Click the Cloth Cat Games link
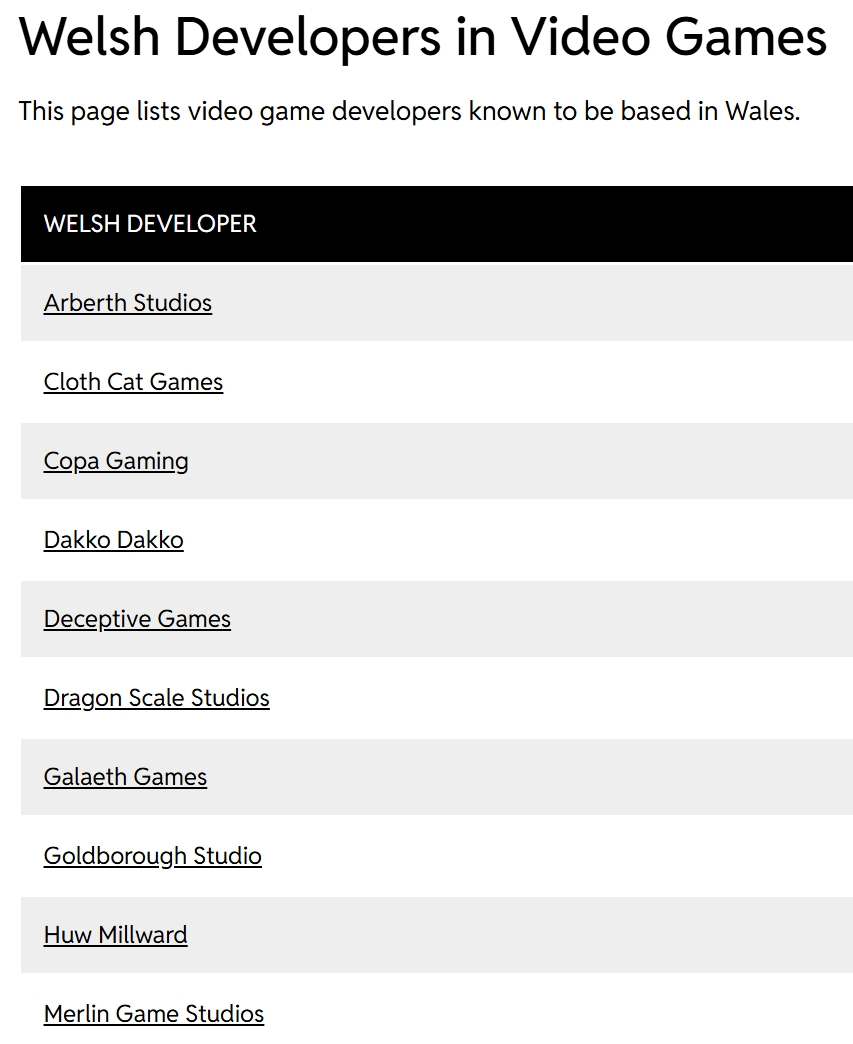The height and width of the screenshot is (1044, 853). tap(133, 382)
